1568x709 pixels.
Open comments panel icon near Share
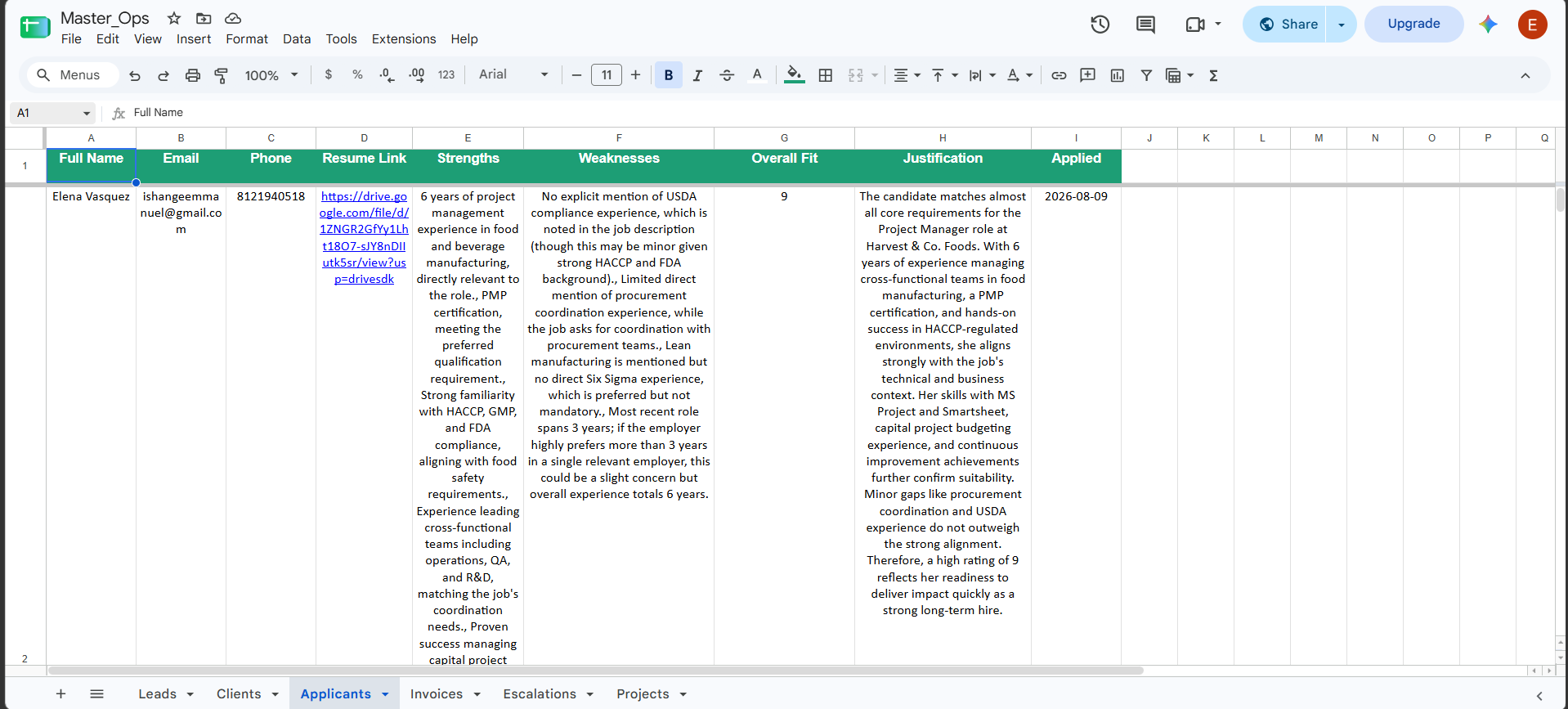(1145, 25)
